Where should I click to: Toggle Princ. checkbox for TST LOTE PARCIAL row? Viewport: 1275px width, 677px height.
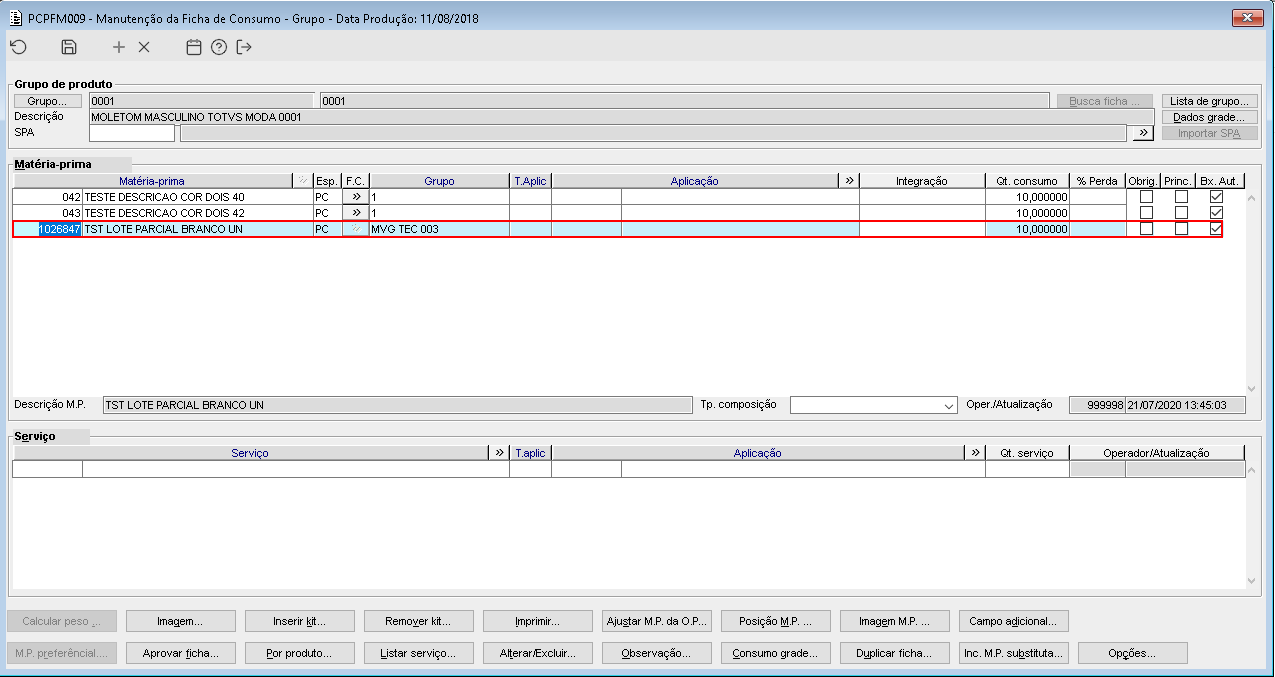click(1181, 229)
